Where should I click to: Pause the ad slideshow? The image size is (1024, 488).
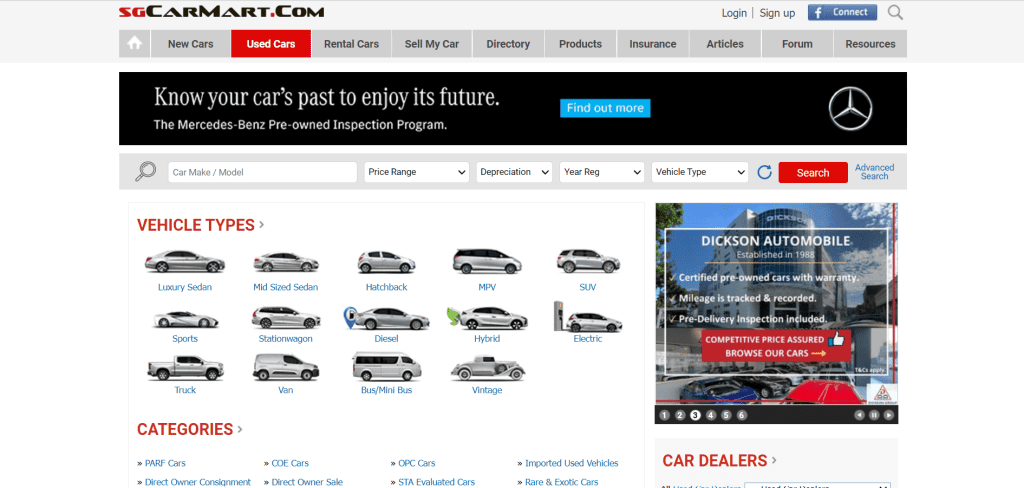[x=874, y=415]
